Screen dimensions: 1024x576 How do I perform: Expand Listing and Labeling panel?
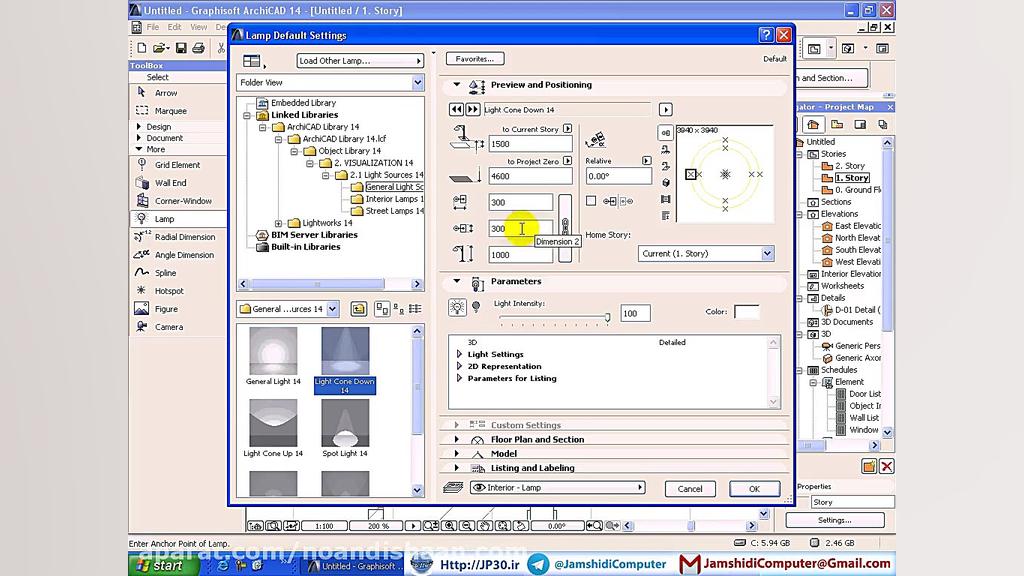(x=456, y=468)
